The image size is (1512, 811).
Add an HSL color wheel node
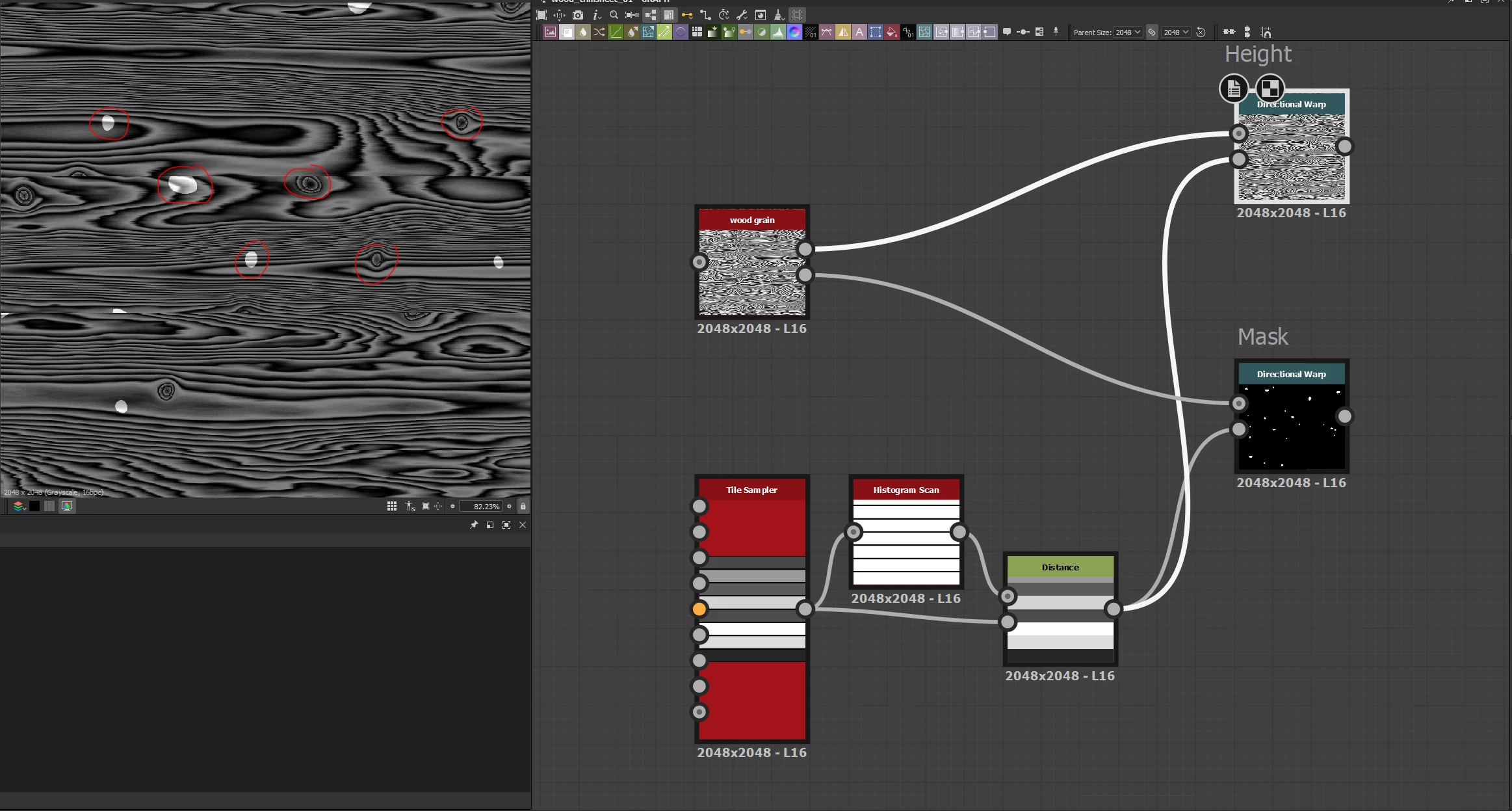point(794,32)
